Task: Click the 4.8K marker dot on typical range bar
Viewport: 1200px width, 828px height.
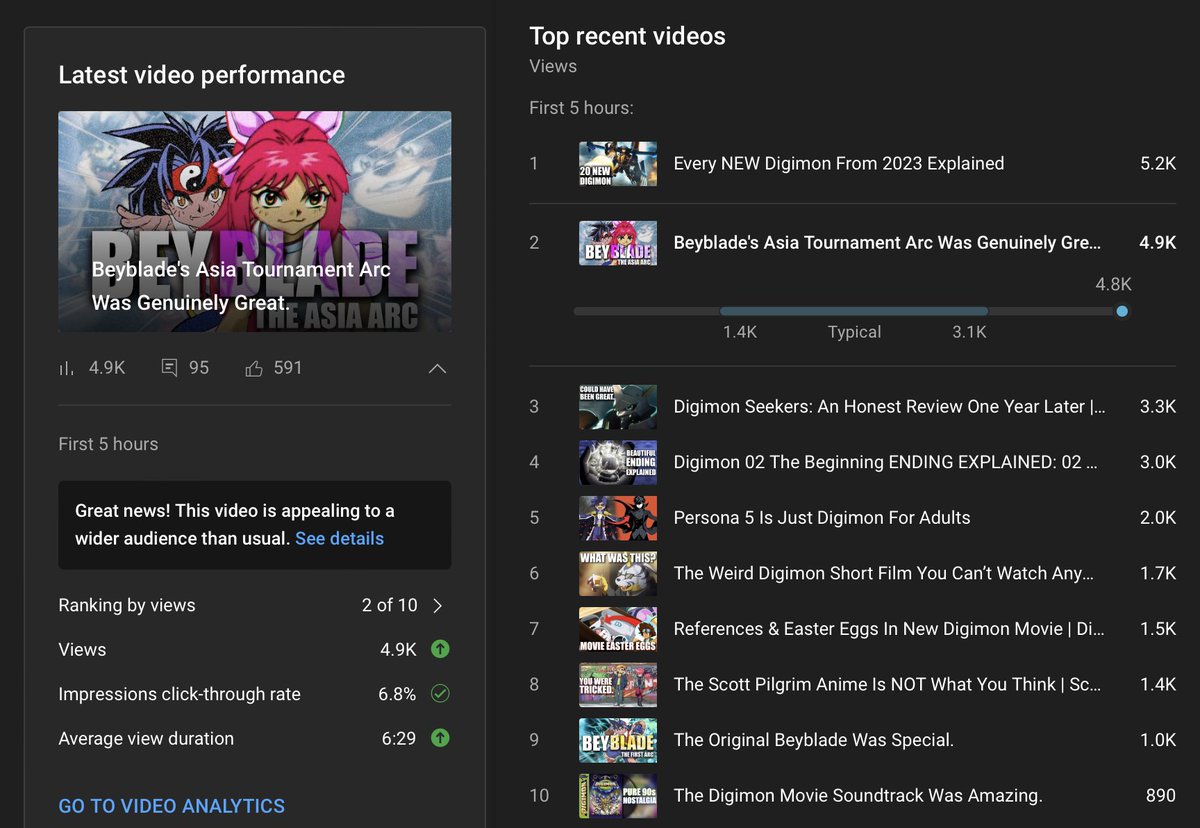Action: coord(1122,312)
